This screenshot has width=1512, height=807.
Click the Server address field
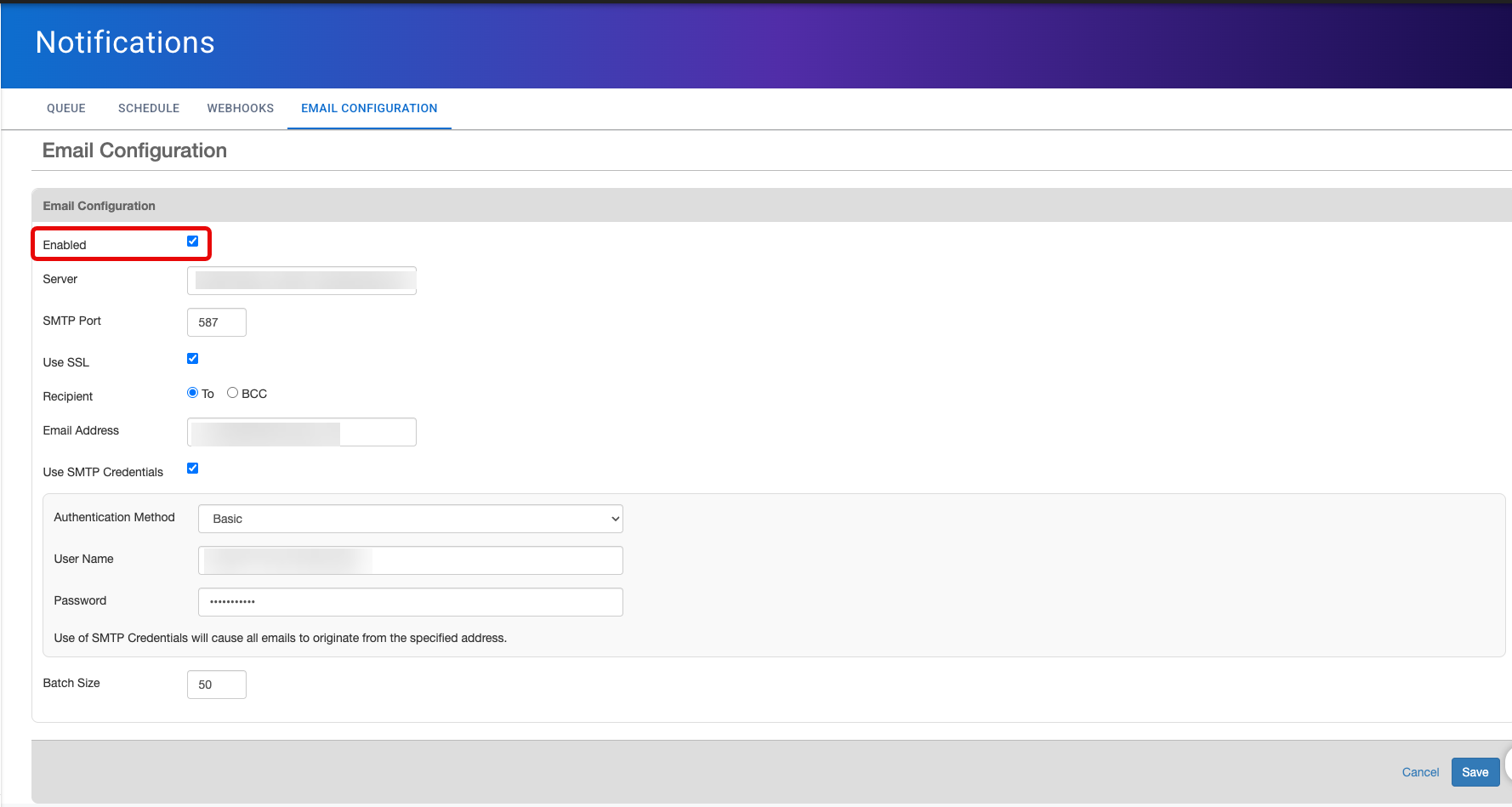(x=301, y=280)
